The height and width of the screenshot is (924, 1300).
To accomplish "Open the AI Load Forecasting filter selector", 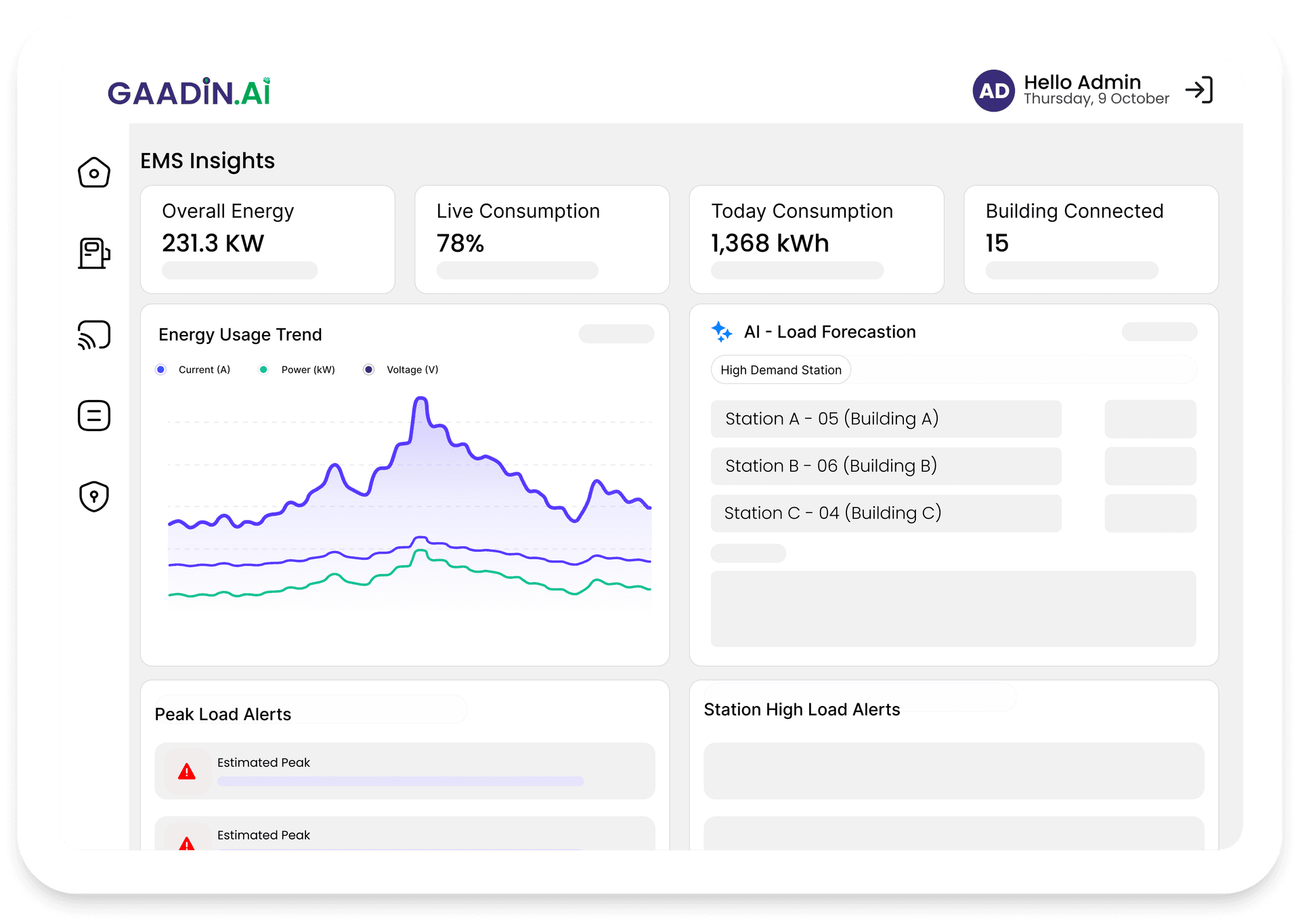I will click(x=1158, y=332).
